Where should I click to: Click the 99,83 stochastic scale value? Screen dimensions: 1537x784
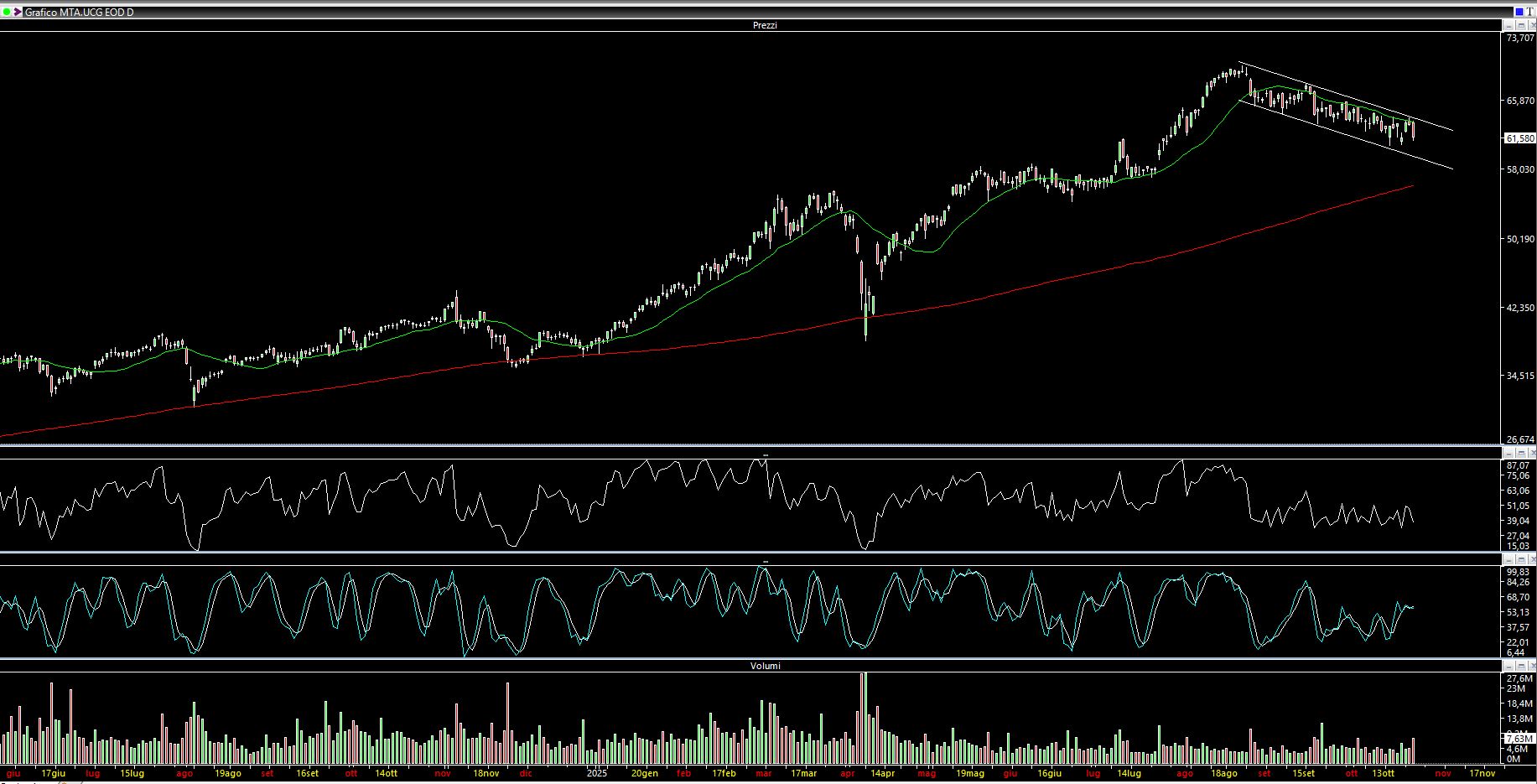[x=1518, y=572]
